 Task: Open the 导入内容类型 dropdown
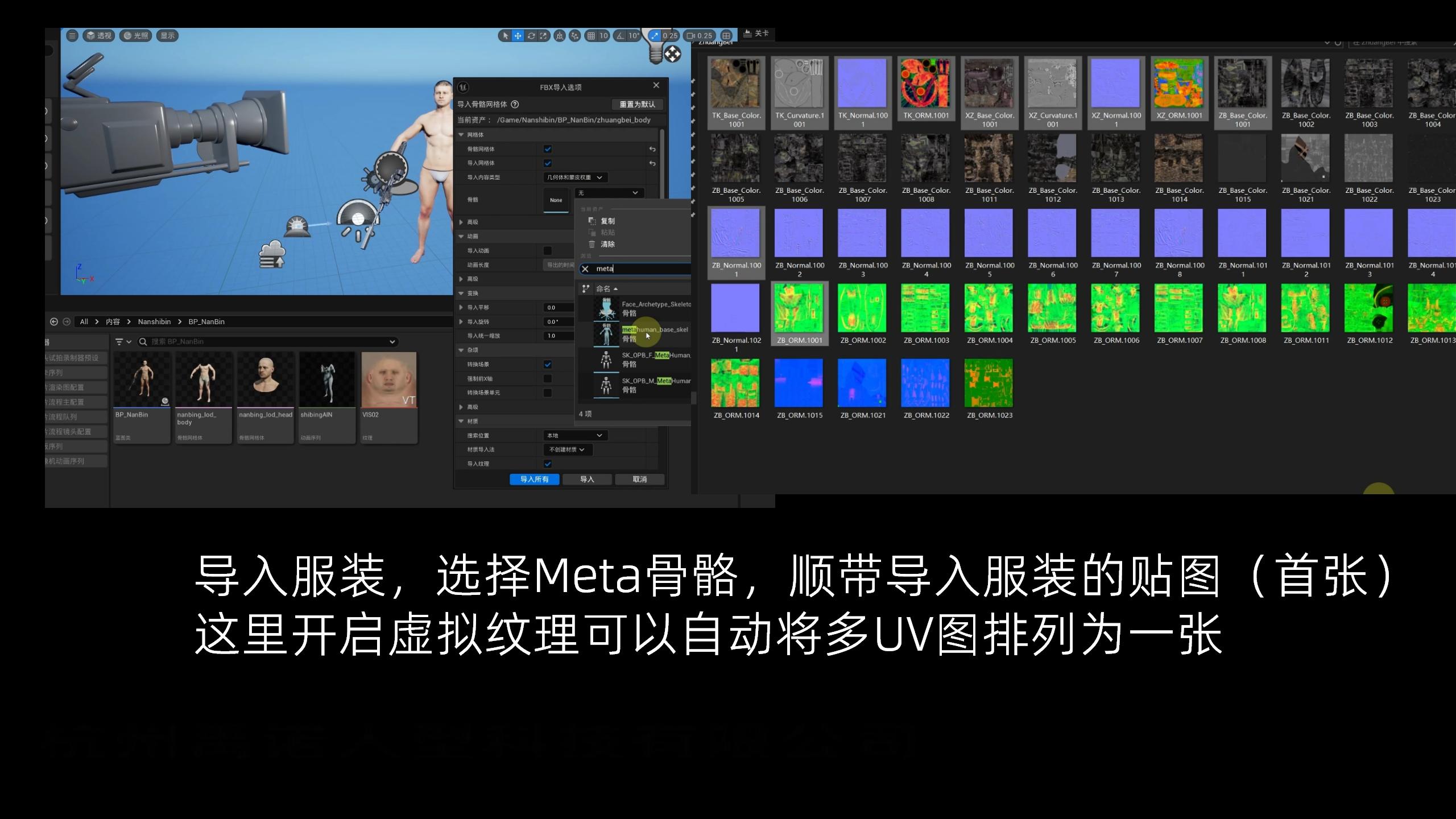(575, 177)
